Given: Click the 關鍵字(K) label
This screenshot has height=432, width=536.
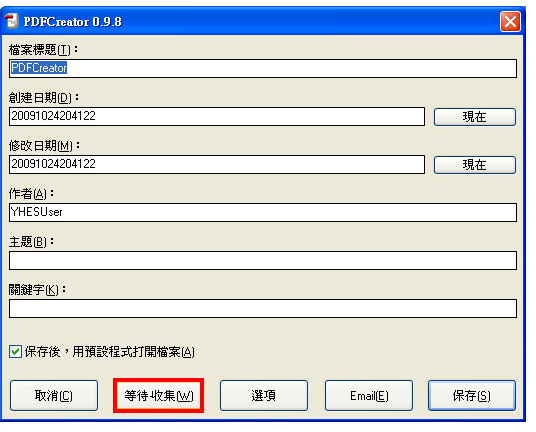Looking at the screenshot, I should 37,290.
